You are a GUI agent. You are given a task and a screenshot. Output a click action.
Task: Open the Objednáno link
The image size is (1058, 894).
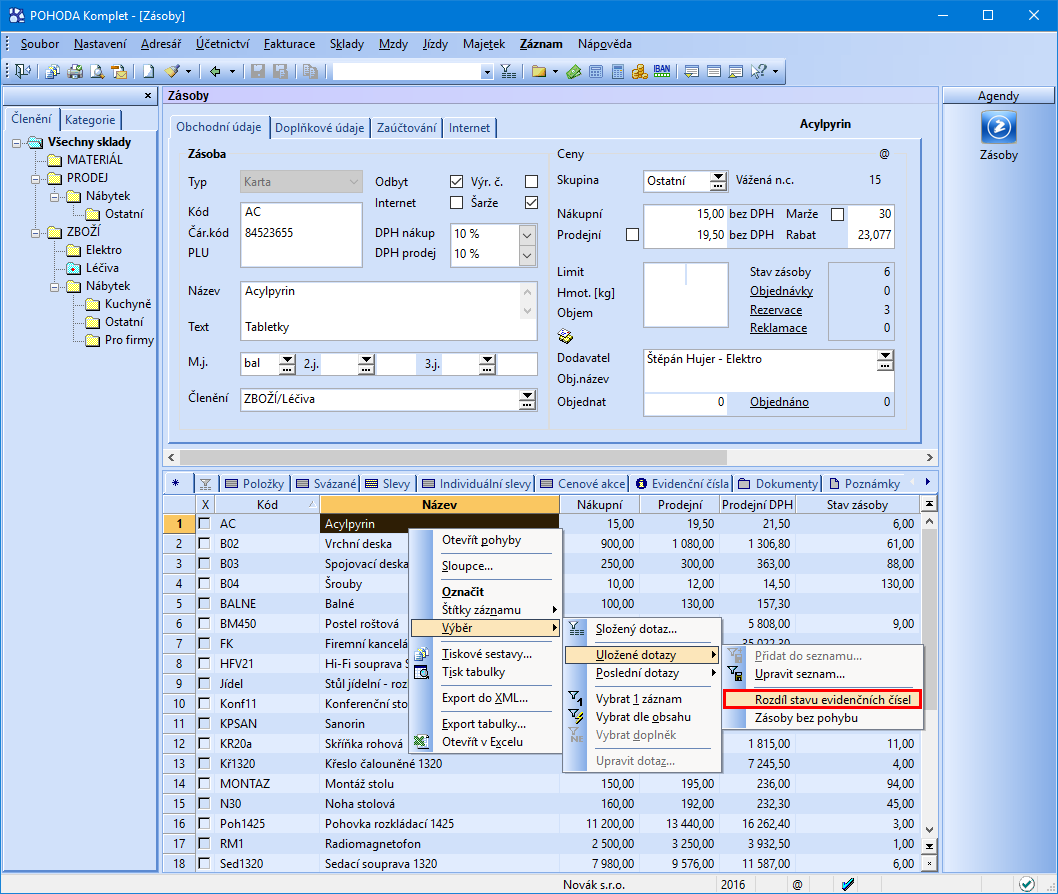779,402
